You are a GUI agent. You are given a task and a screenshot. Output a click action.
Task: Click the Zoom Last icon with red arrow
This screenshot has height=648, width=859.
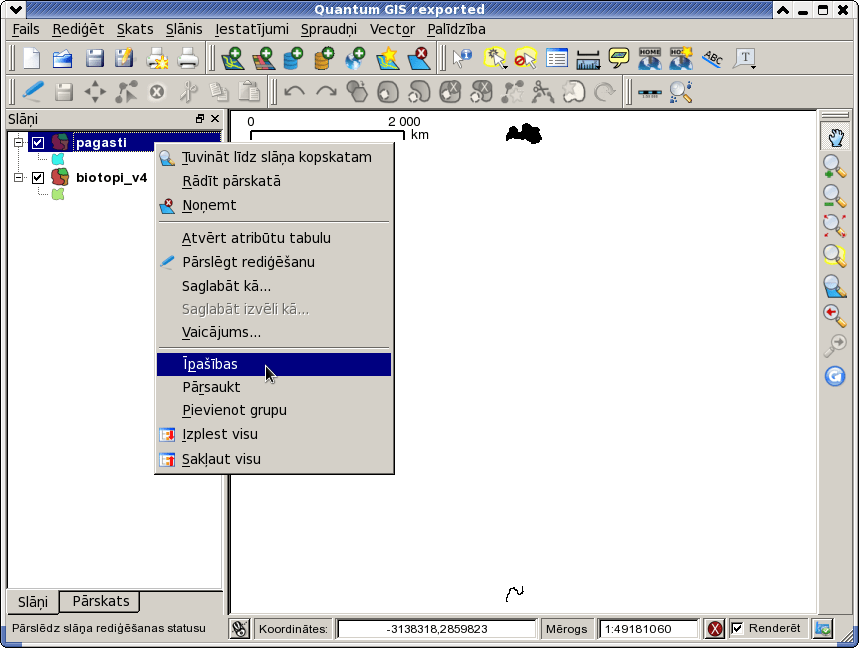click(x=834, y=316)
